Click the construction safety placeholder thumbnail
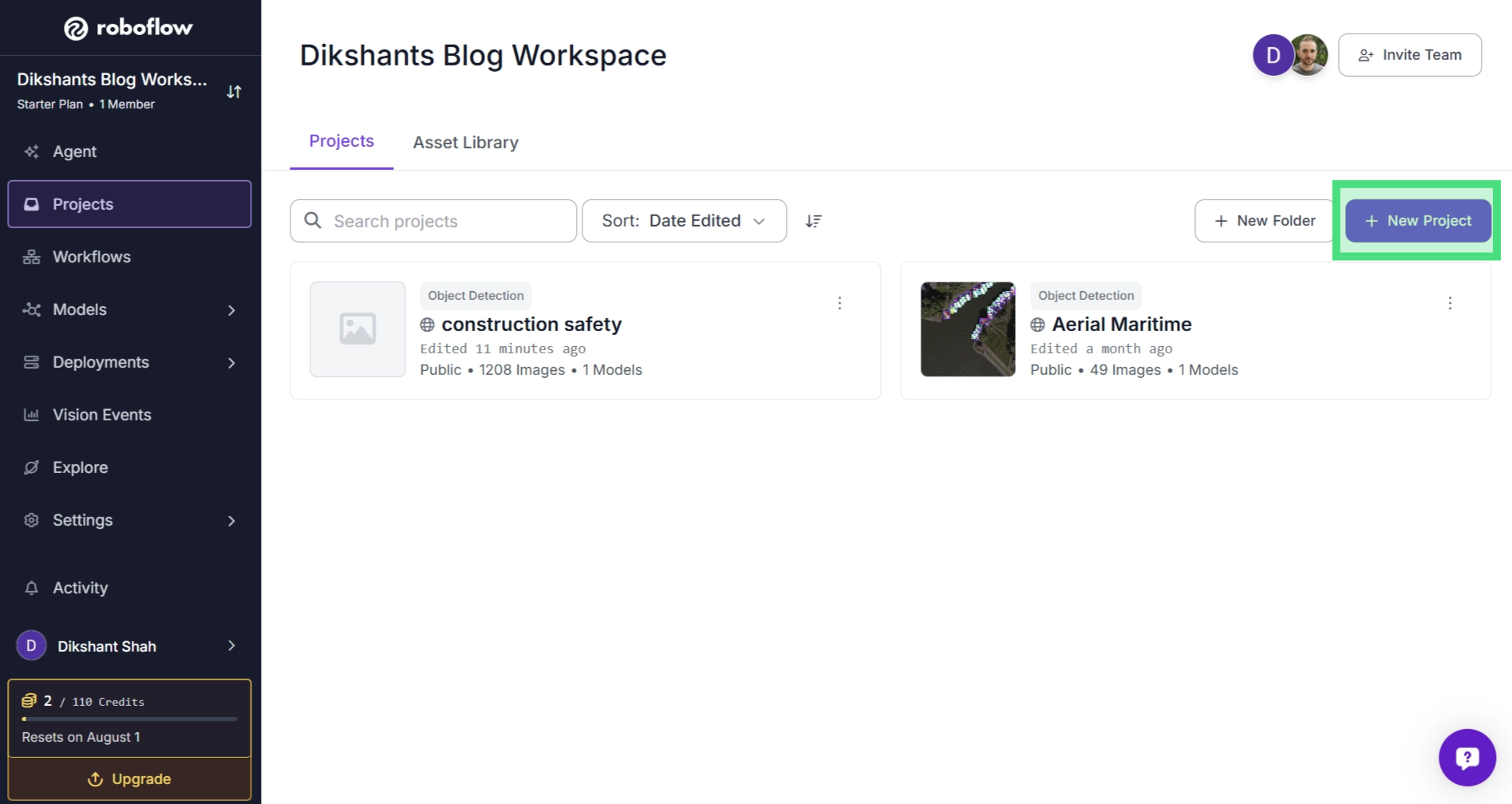Viewport: 1512px width, 804px height. (x=357, y=329)
